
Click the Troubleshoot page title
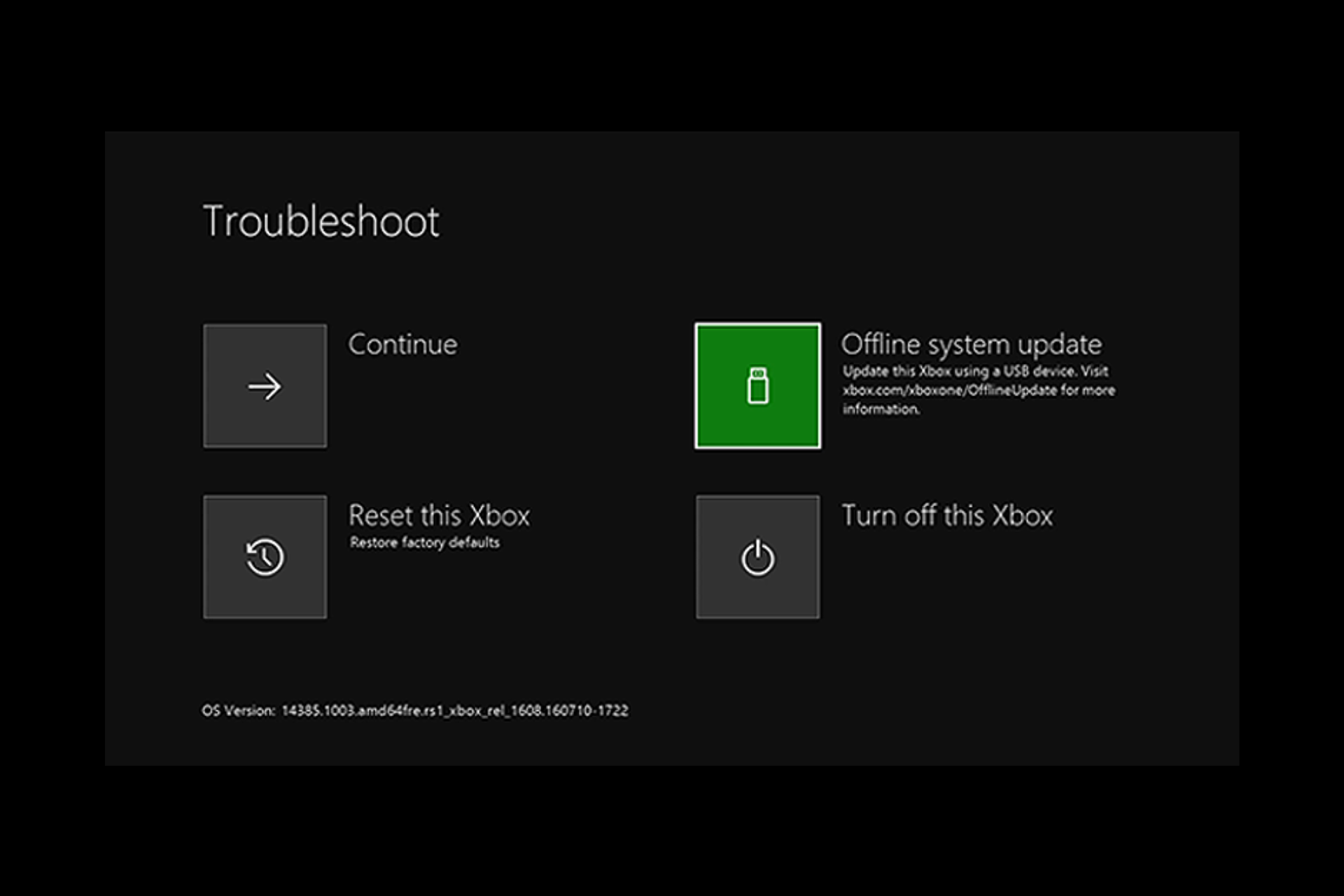321,222
